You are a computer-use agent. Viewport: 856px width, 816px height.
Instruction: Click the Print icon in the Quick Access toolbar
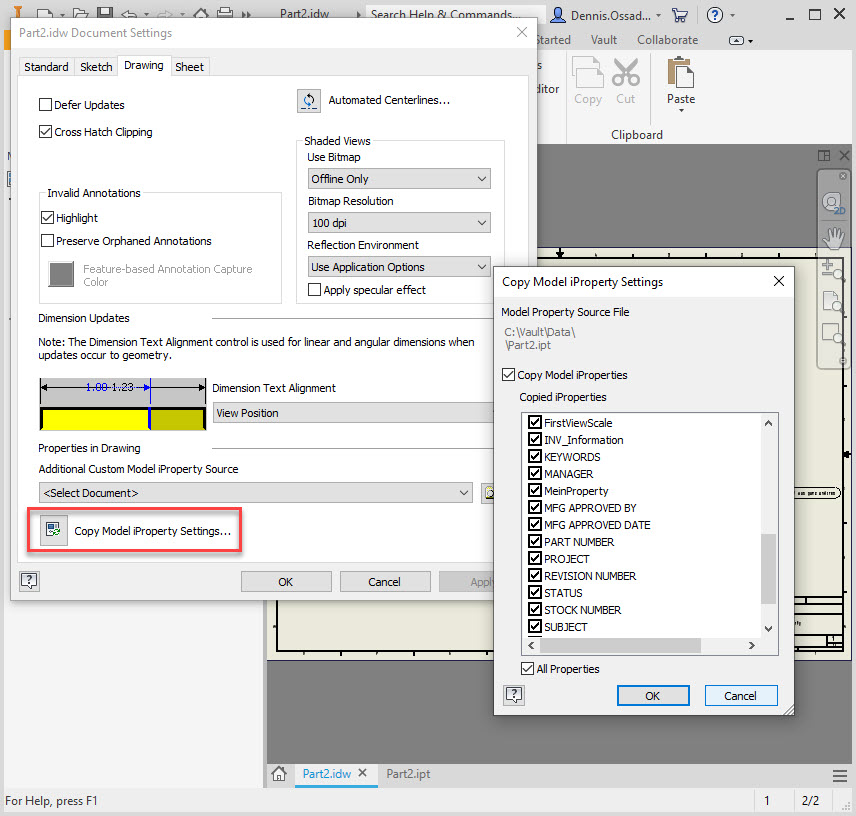coord(224,13)
